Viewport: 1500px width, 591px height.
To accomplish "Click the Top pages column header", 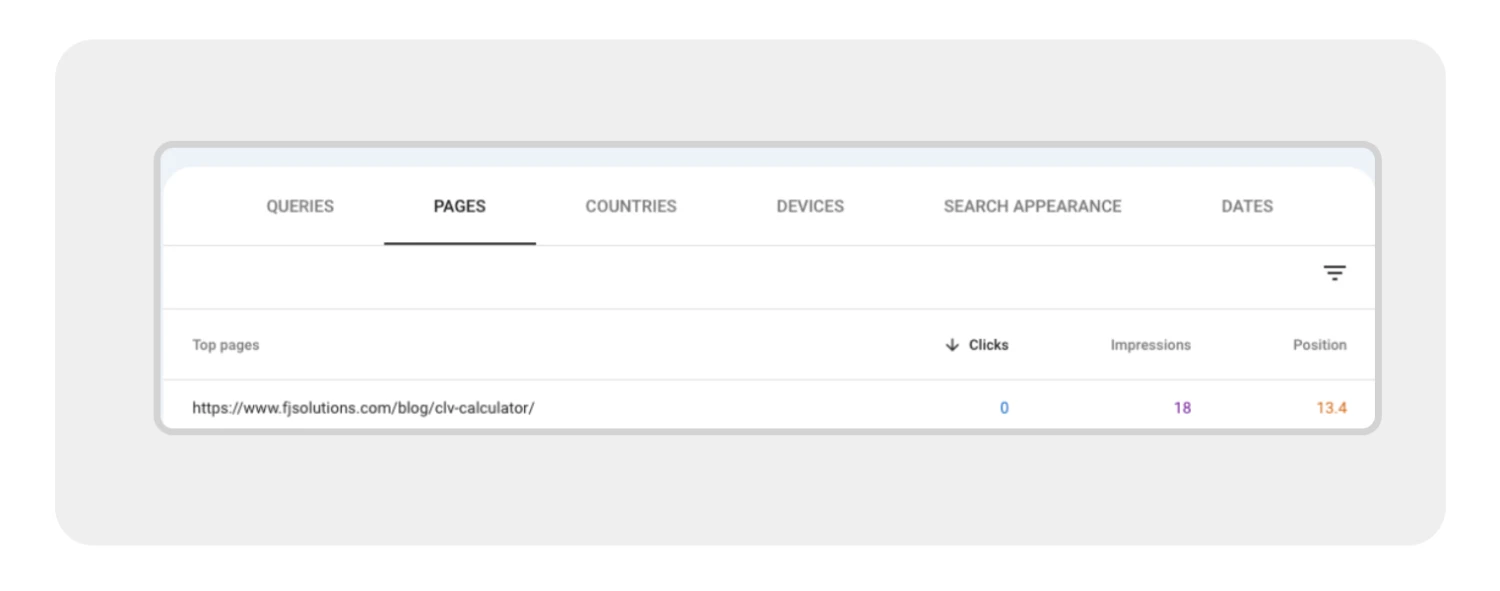I will tap(226, 345).
